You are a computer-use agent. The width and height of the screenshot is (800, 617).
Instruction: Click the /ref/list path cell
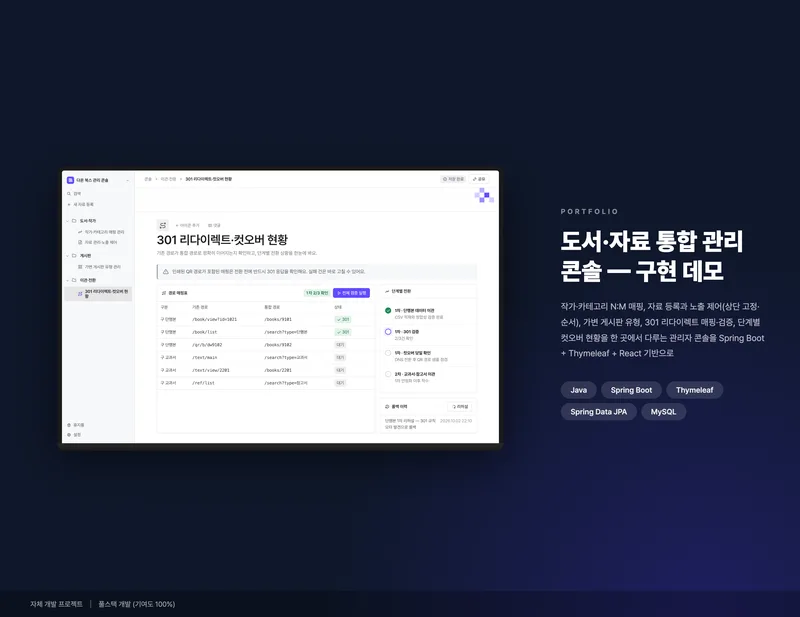point(203,383)
